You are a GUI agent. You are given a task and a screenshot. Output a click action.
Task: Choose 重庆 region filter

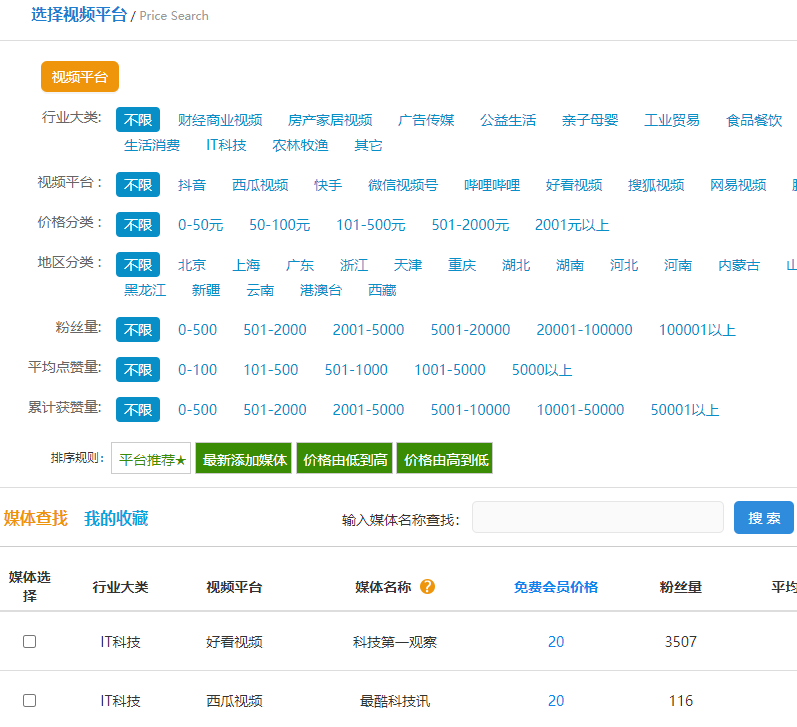[462, 265]
